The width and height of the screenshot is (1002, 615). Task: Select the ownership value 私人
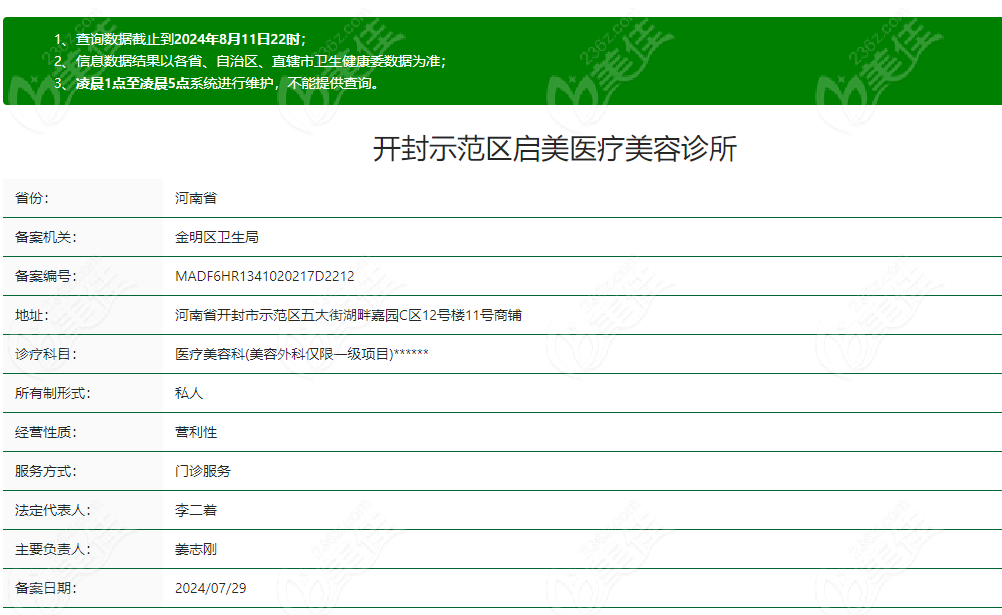(x=189, y=393)
